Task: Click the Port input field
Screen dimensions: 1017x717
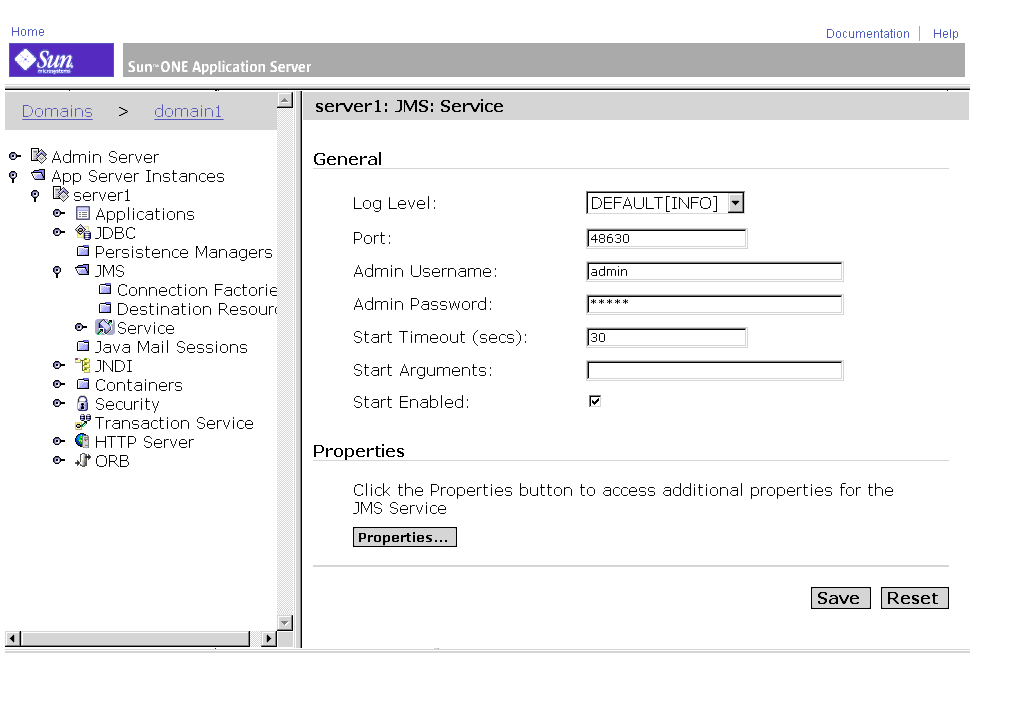Action: pos(666,238)
